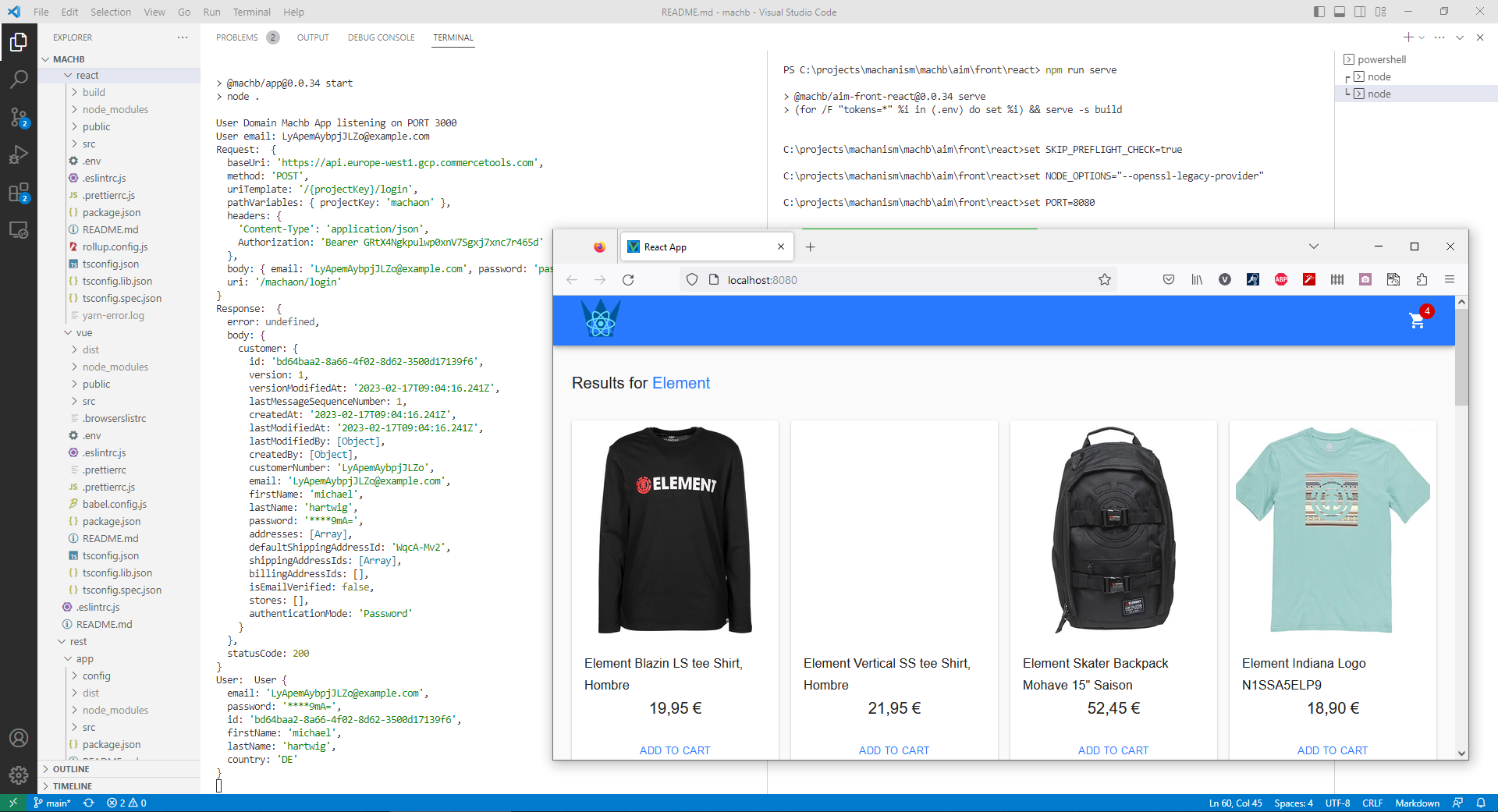
Task: Expand the OUTLINE section
Action: tap(119, 769)
